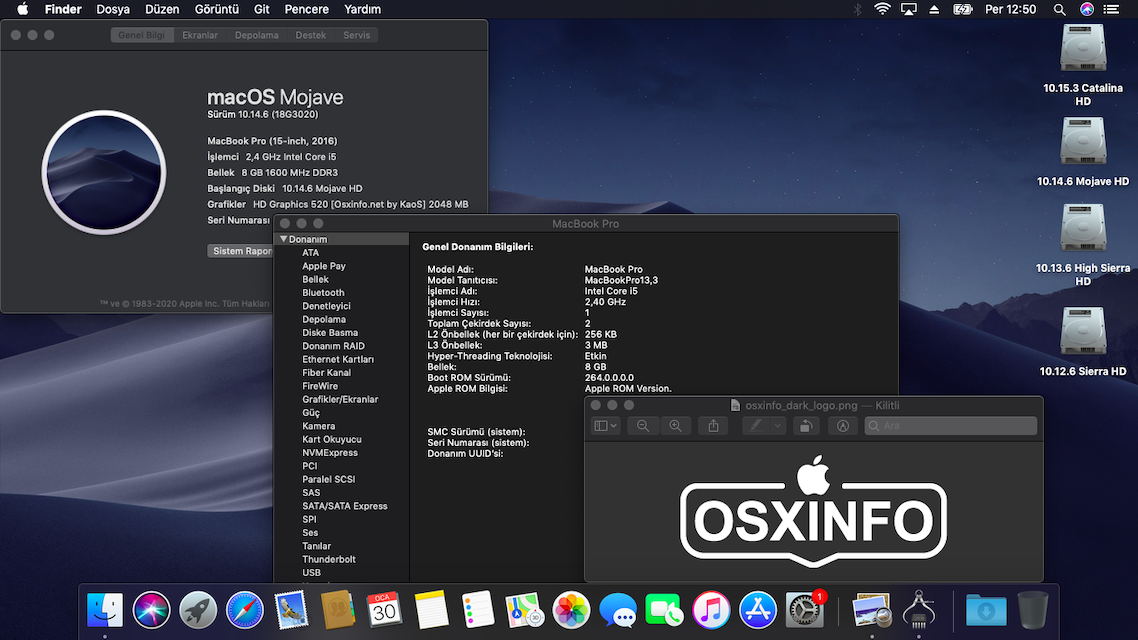Open System Preferences showing the notification badge
This screenshot has width=1138, height=640.
[x=802, y=609]
